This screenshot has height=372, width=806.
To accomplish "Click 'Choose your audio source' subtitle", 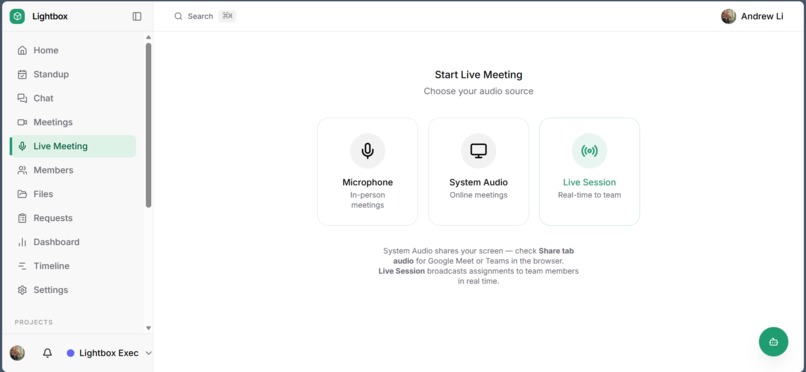I will point(479,91).
